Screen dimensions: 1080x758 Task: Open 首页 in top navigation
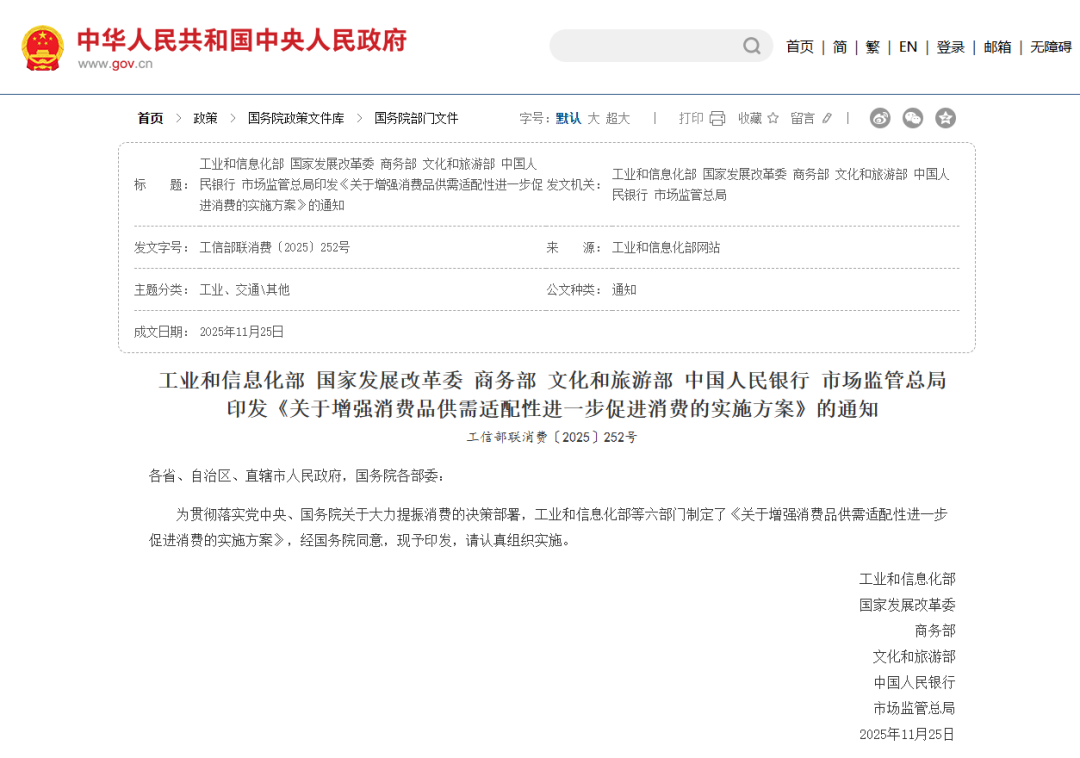(x=800, y=47)
